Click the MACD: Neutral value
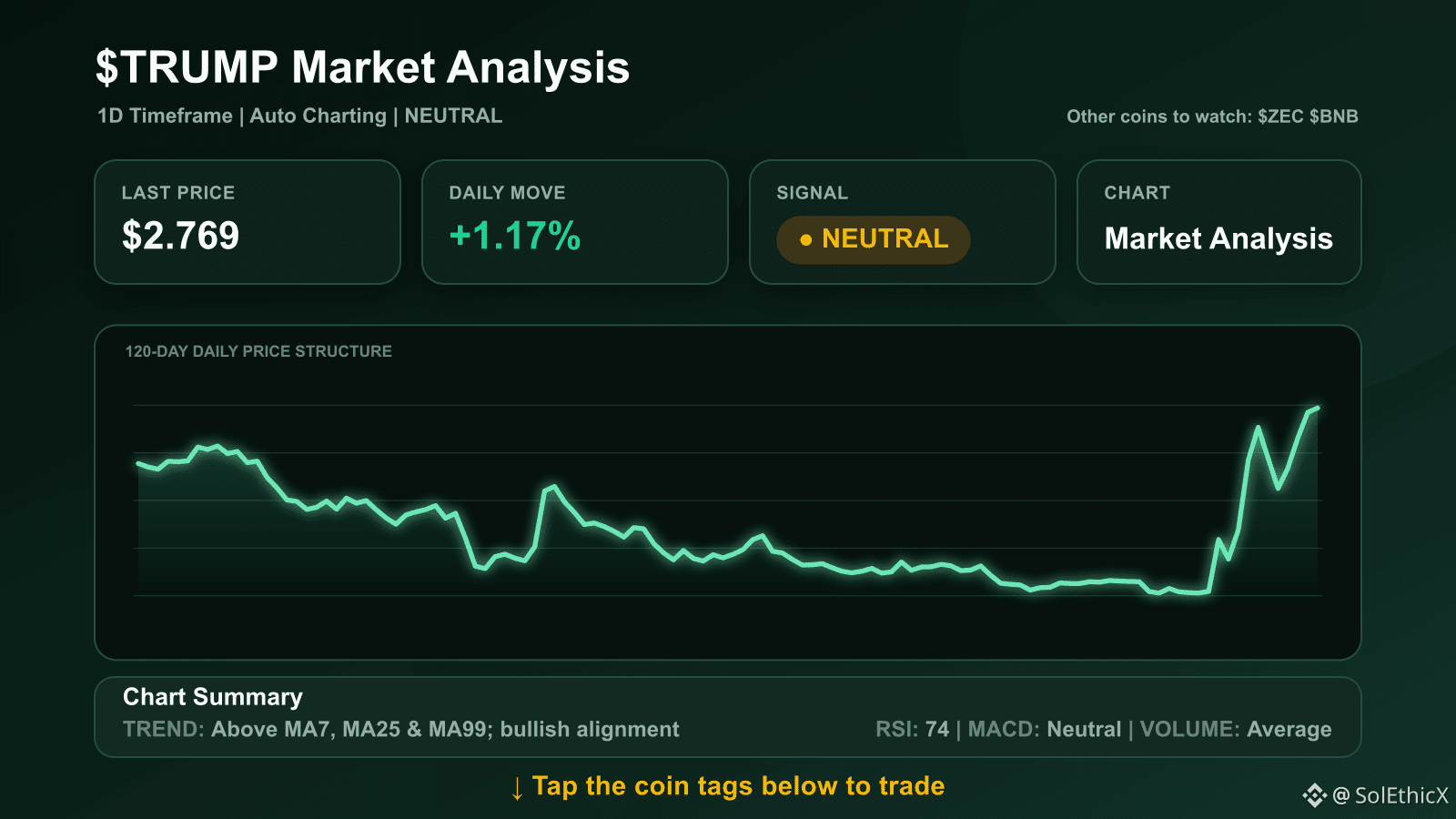Screen dimensions: 1456x819 1045,729
